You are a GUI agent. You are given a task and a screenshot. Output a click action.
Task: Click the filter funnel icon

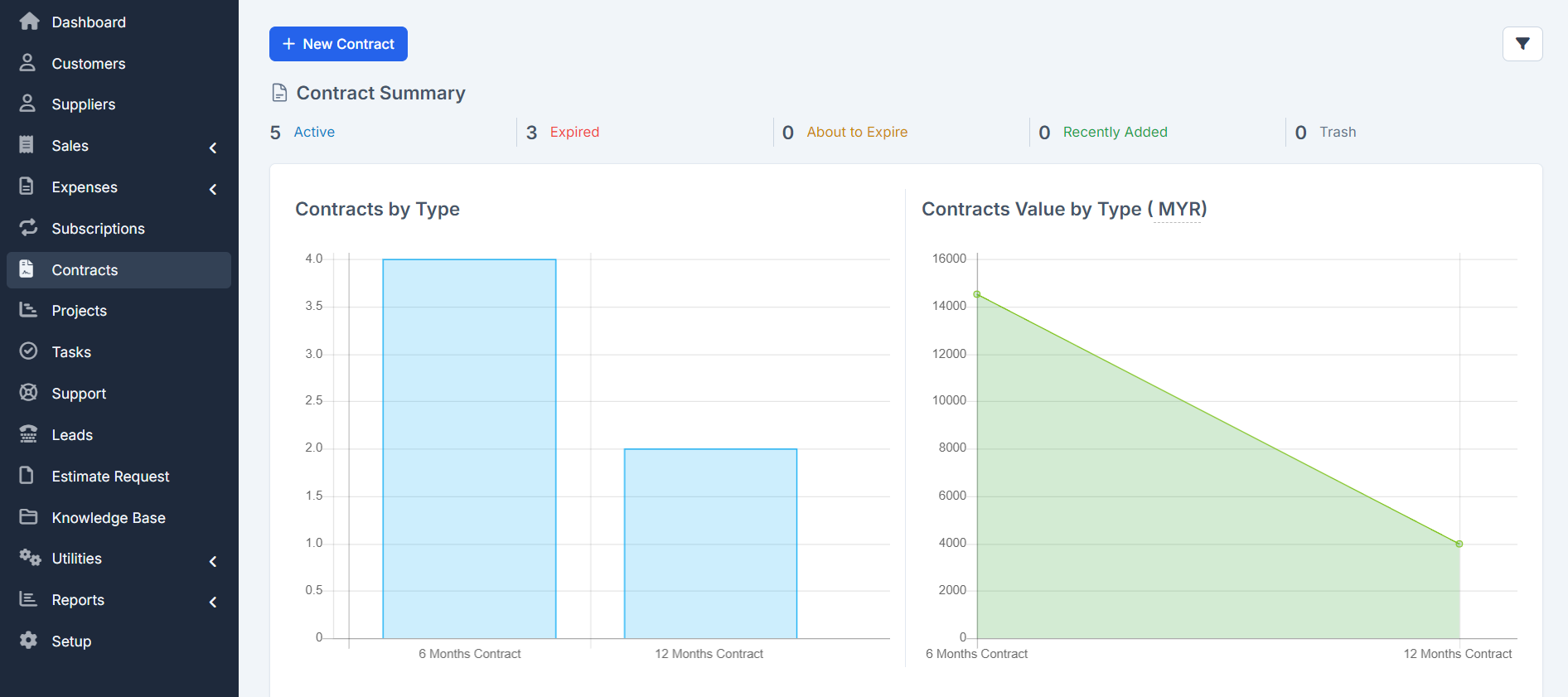(1522, 44)
